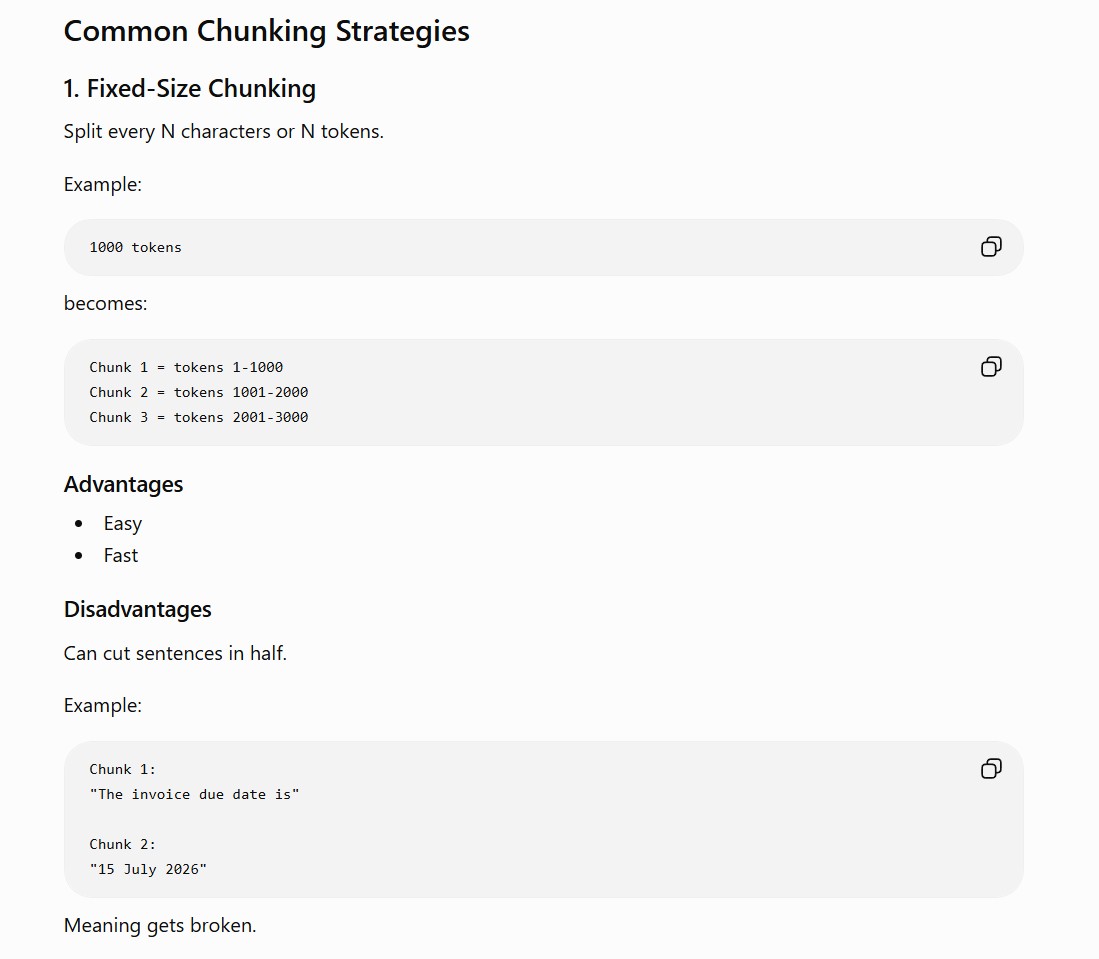This screenshot has width=1099, height=959.
Task: Copy the invoice due date example block
Action: click(x=991, y=768)
